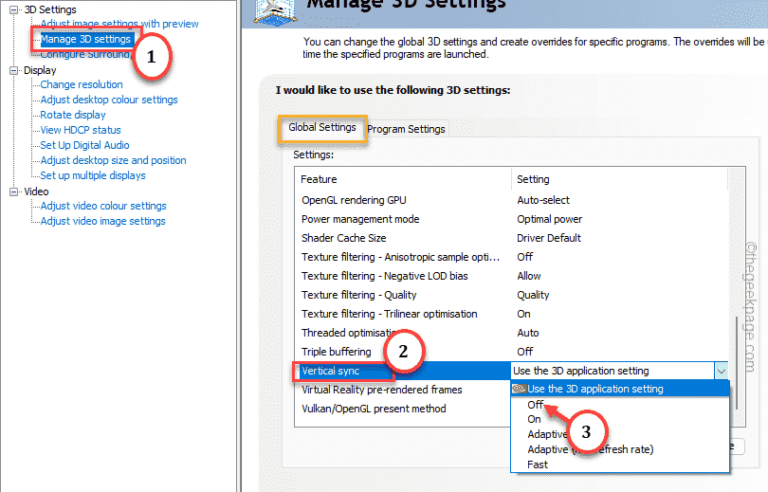Select Texture filtering - Anisotropic sample row

(x=511, y=257)
